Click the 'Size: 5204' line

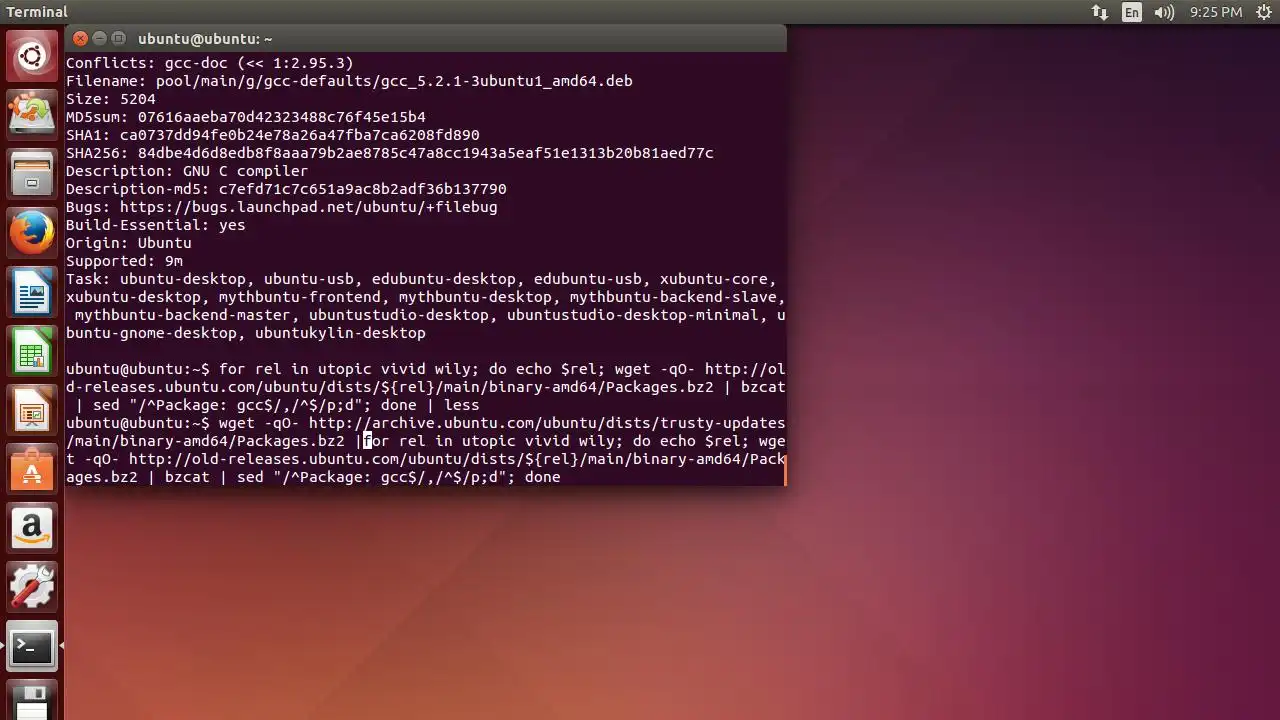[111, 99]
